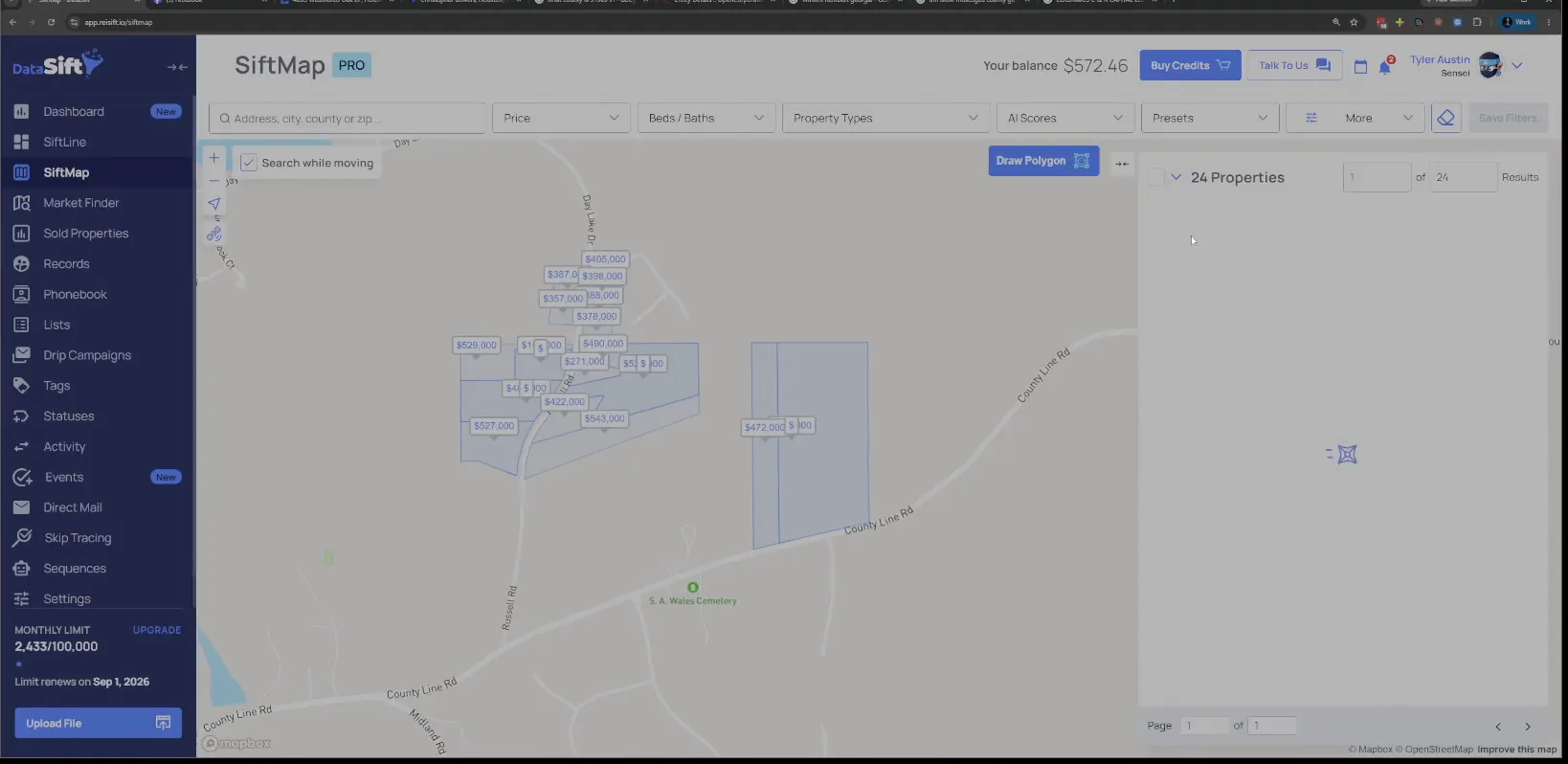Click the Upload File button
Image resolution: width=1568 pixels, height=764 pixels.
[x=98, y=723]
